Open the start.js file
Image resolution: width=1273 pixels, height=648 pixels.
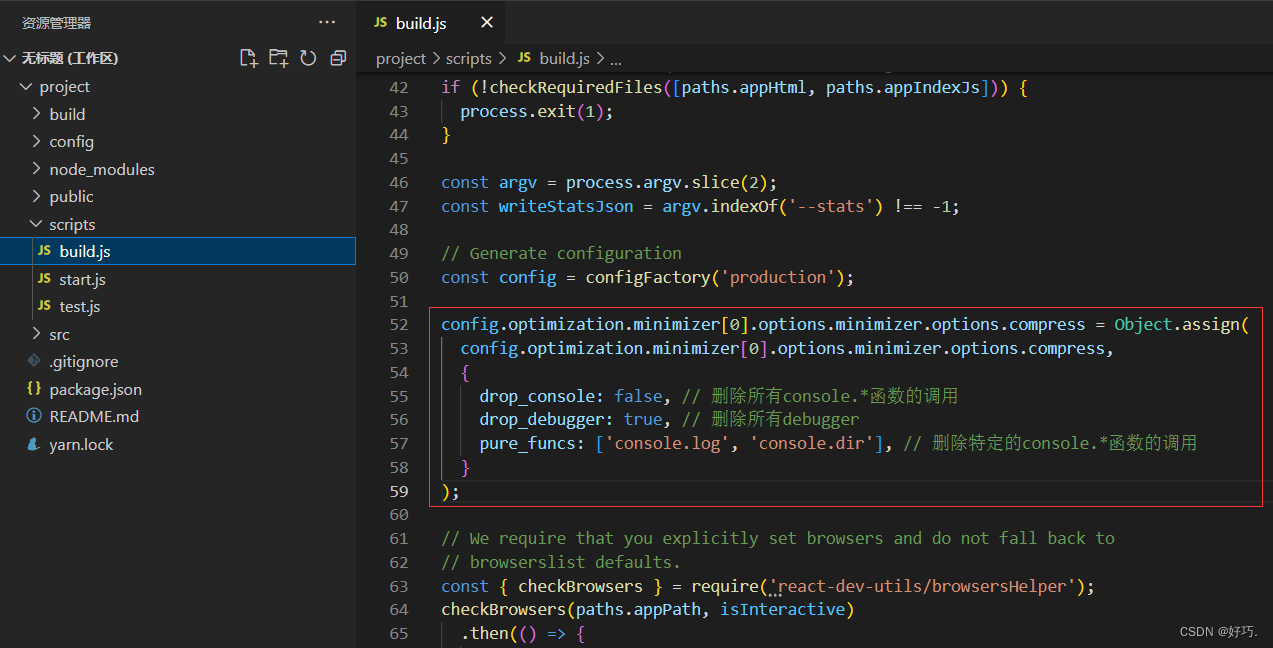tap(84, 278)
